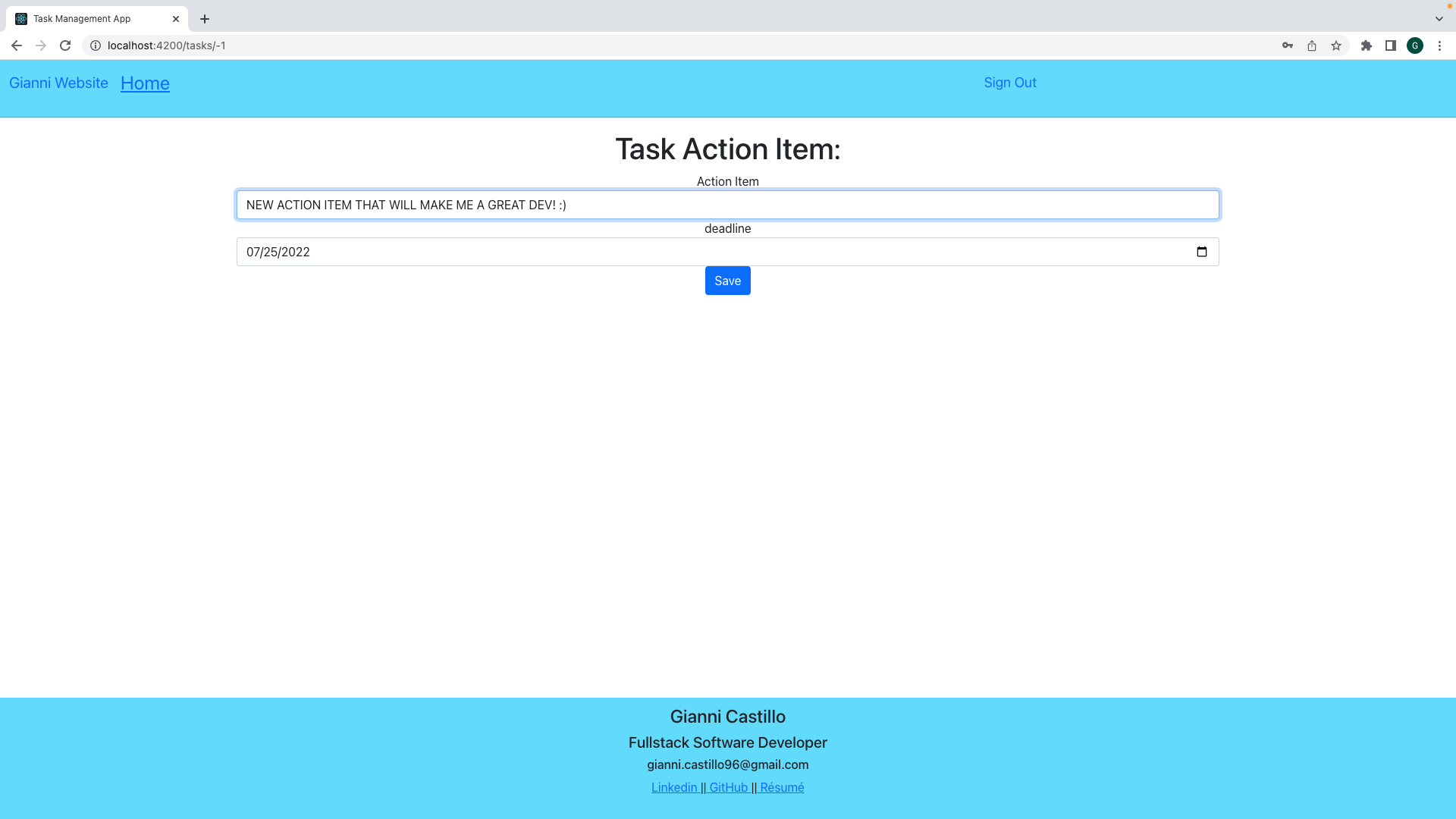Navigate Home using the navbar link
The height and width of the screenshot is (819, 1456).
pyautogui.click(x=145, y=83)
